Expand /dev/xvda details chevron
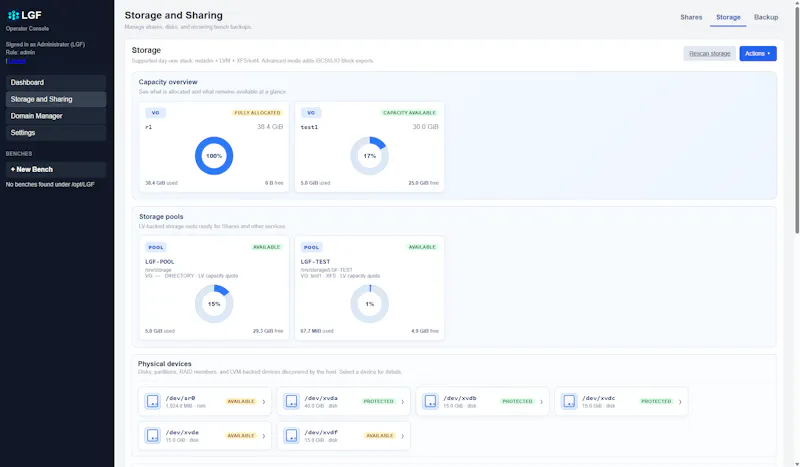This screenshot has width=800, height=467. pos(403,402)
